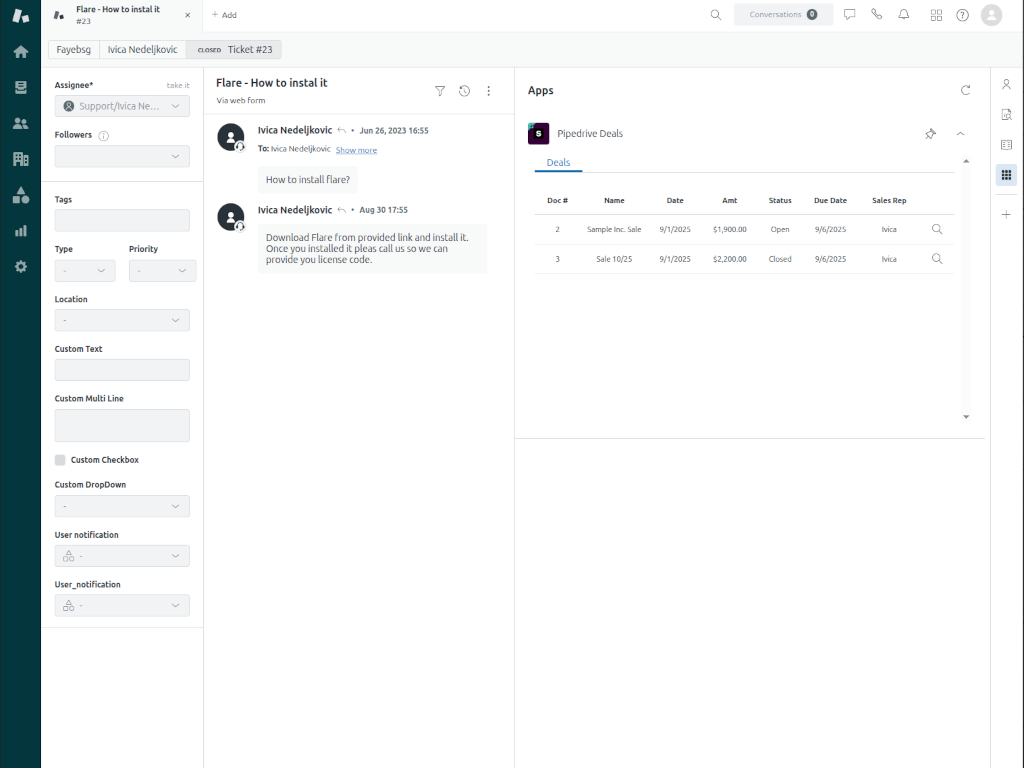Collapse the Pipedrive Deals widget
The height and width of the screenshot is (768, 1024).
[960, 133]
